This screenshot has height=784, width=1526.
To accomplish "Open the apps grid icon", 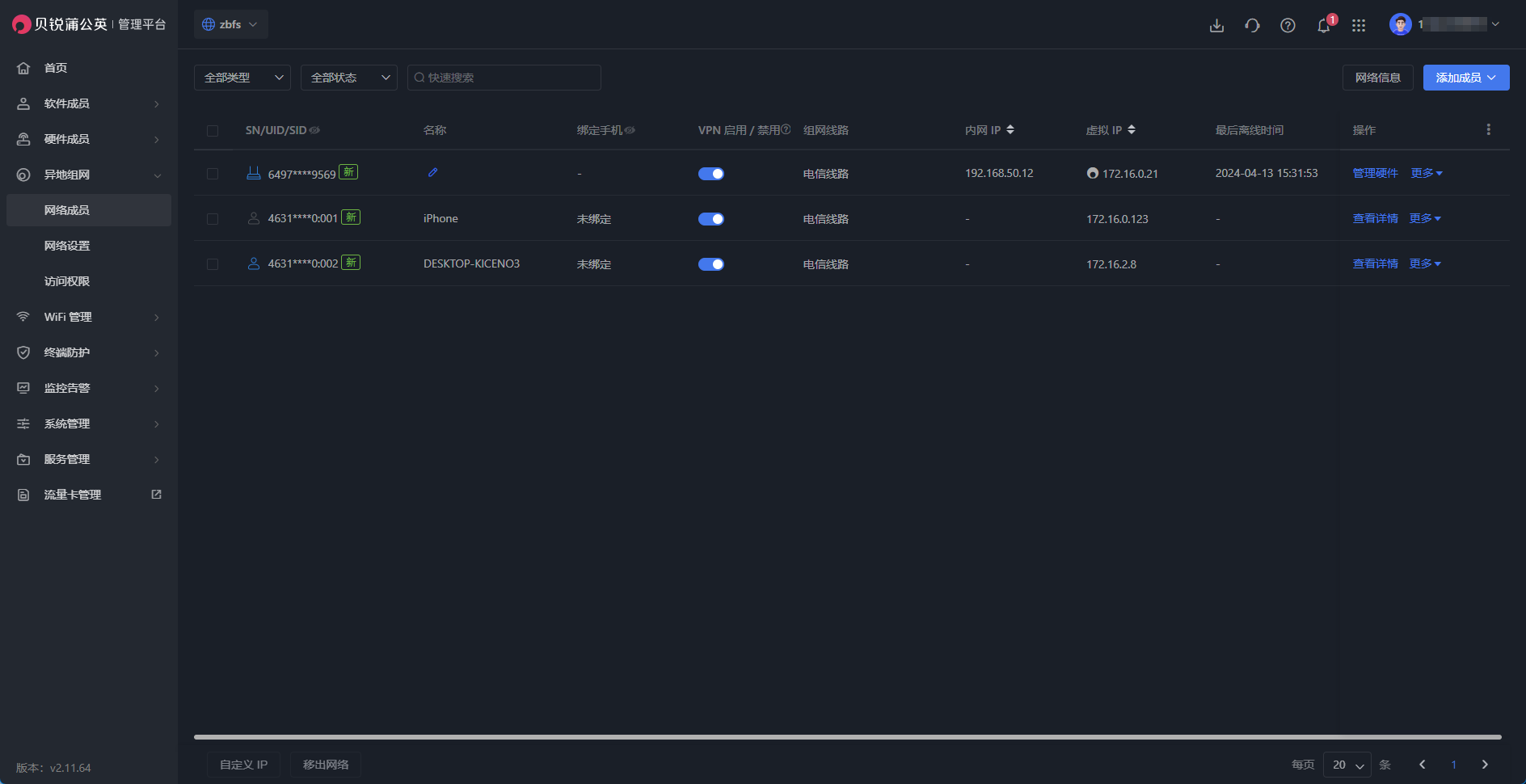I will tap(1359, 25).
